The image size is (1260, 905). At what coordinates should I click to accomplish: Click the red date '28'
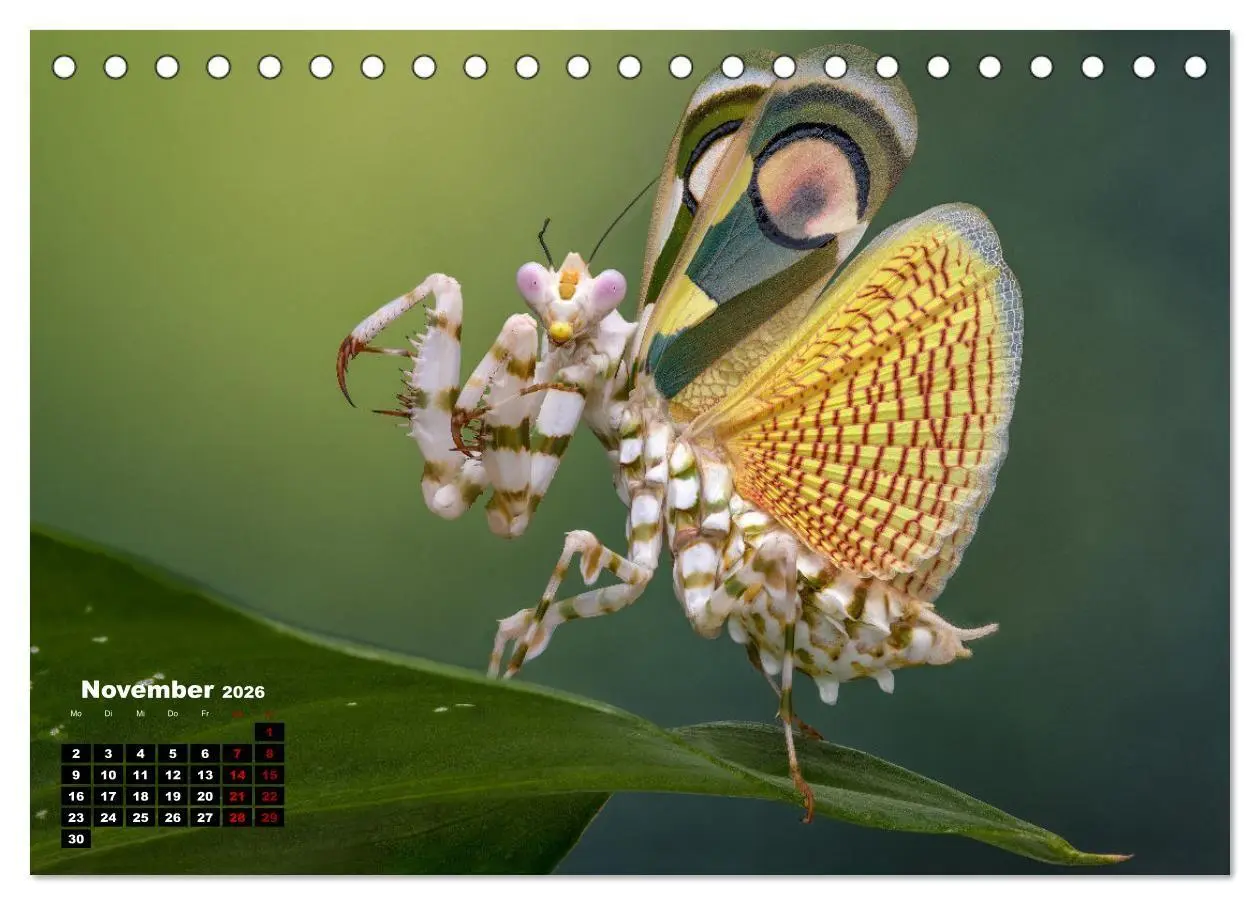coord(237,818)
